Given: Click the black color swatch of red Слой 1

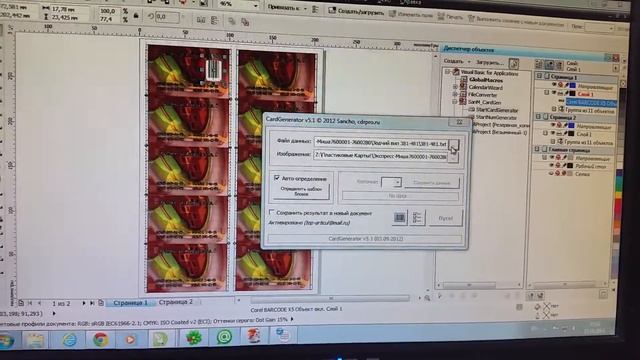Looking at the screenshot, I should (x=573, y=94).
